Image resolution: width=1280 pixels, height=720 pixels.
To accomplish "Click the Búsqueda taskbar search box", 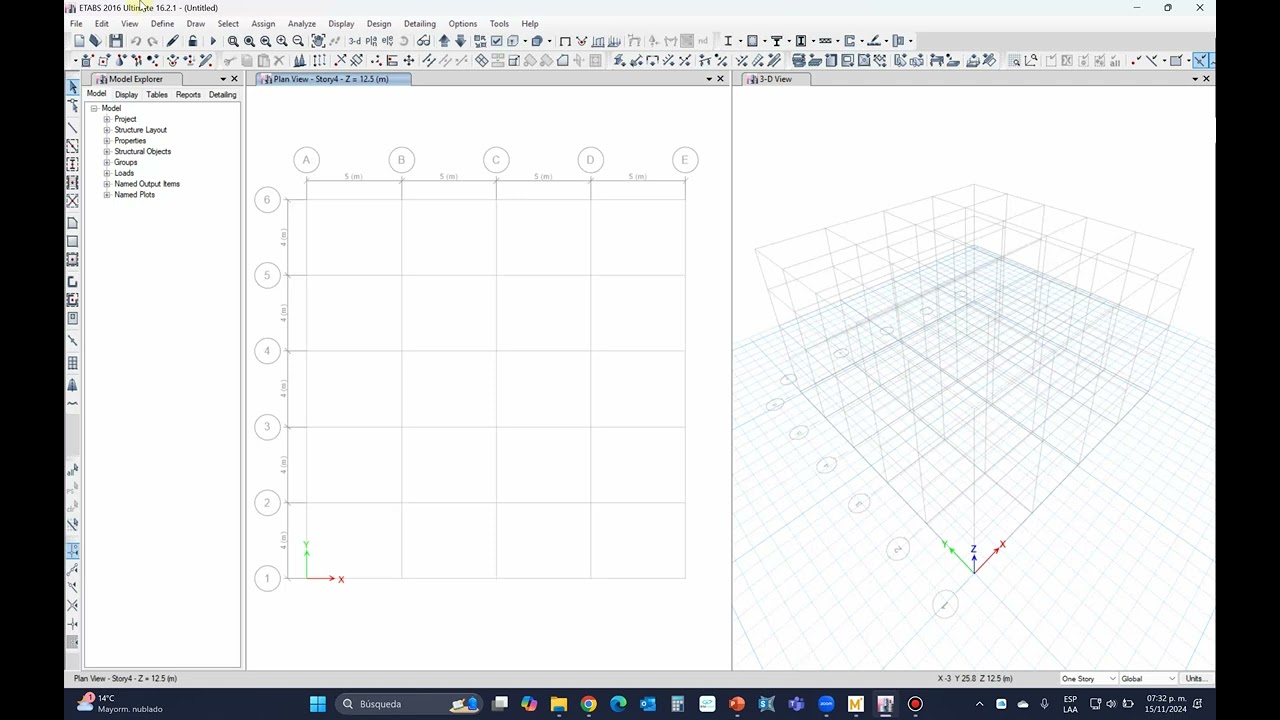I will click(x=409, y=704).
